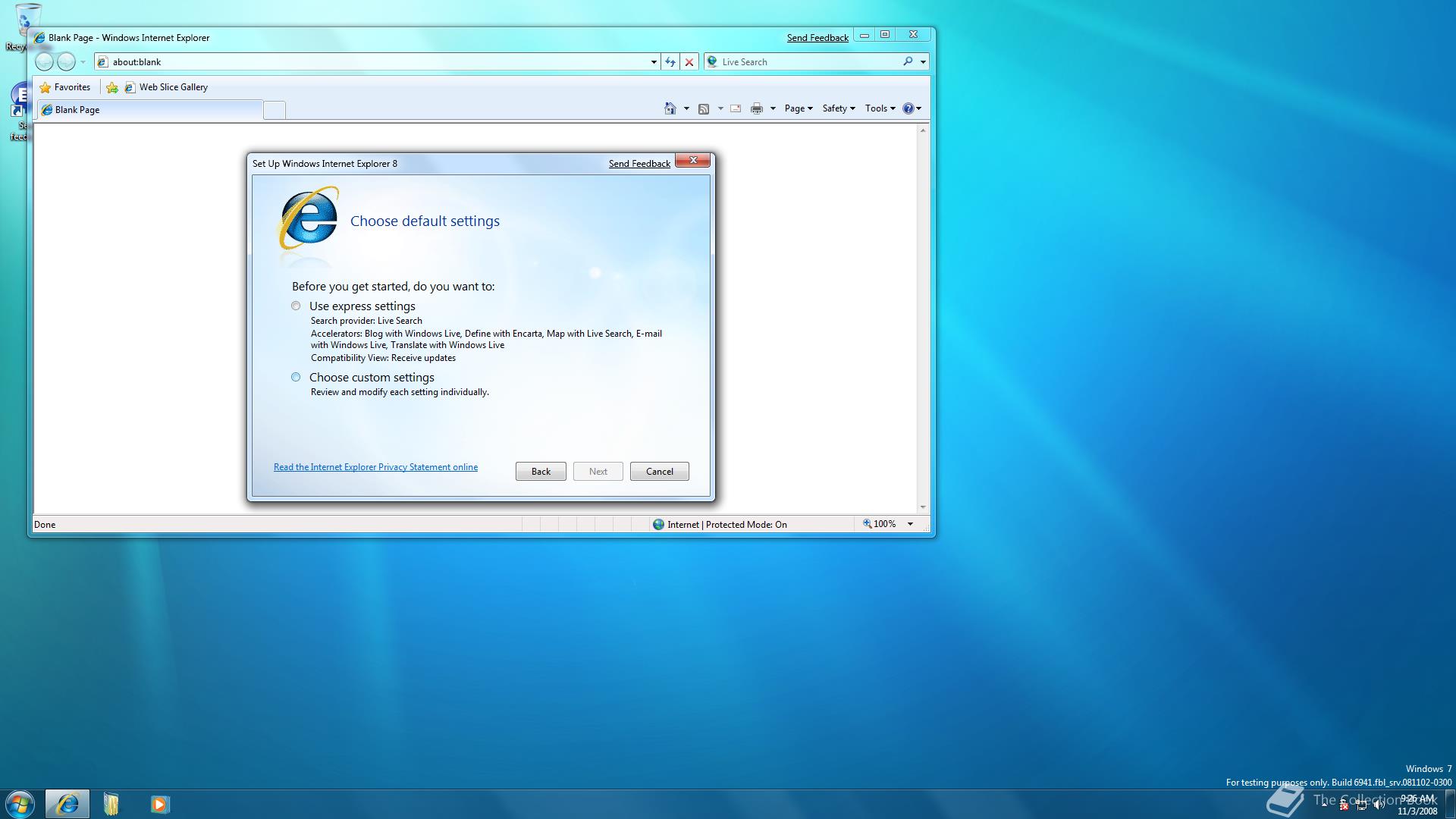Click the Back button in setup dialog
Viewport: 1456px width, 819px height.
coord(541,472)
